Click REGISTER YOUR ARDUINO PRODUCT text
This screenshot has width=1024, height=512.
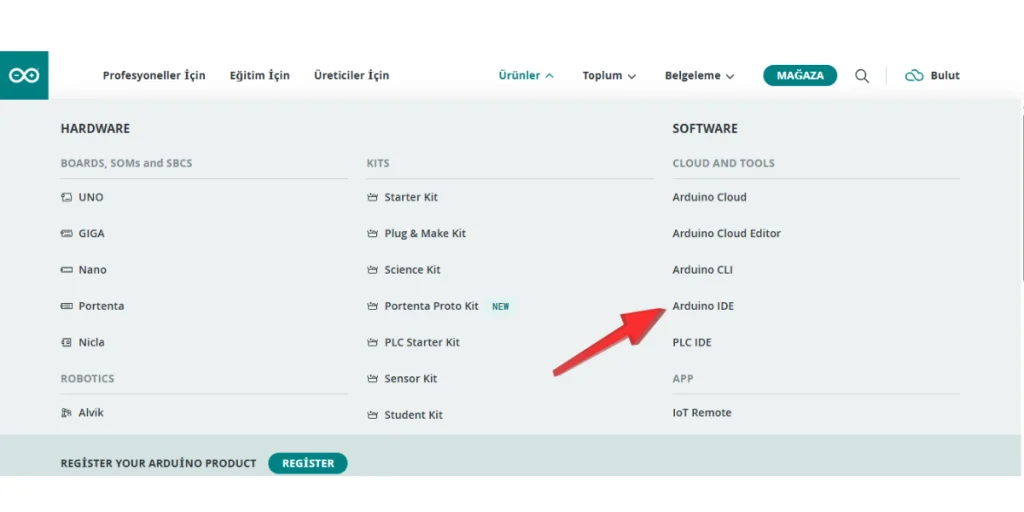[x=159, y=464]
